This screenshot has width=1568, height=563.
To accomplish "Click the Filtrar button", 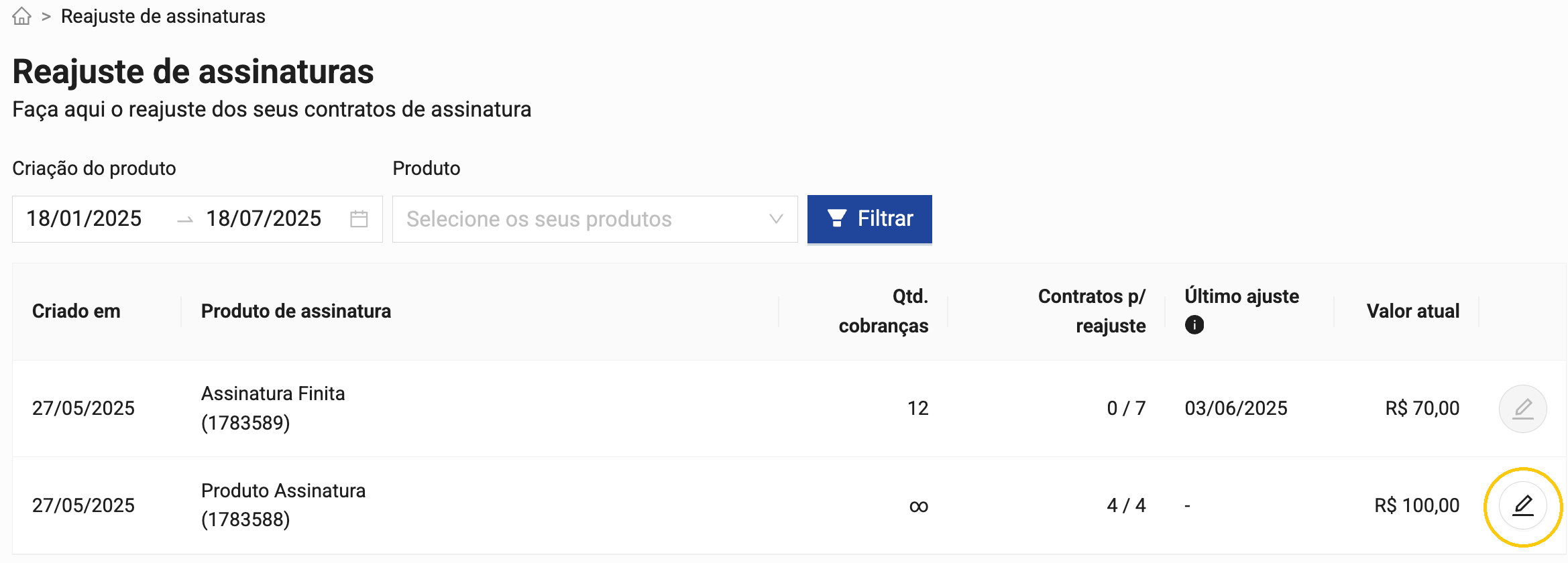I will click(869, 219).
